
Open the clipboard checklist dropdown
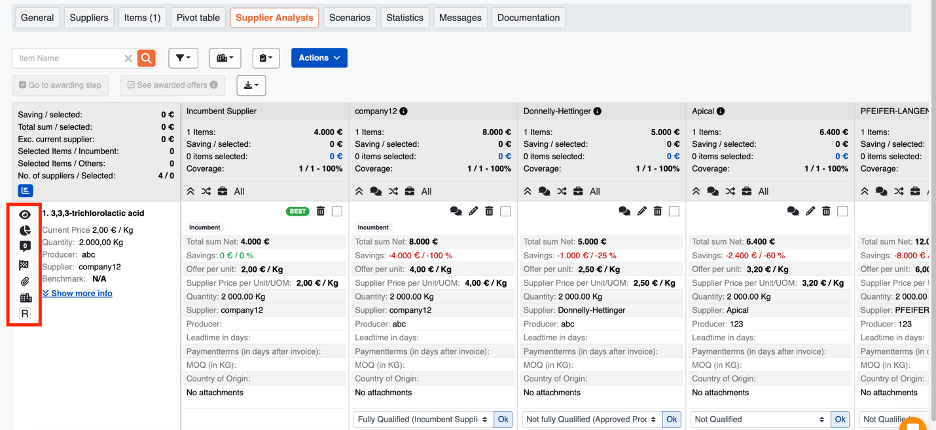coord(266,58)
